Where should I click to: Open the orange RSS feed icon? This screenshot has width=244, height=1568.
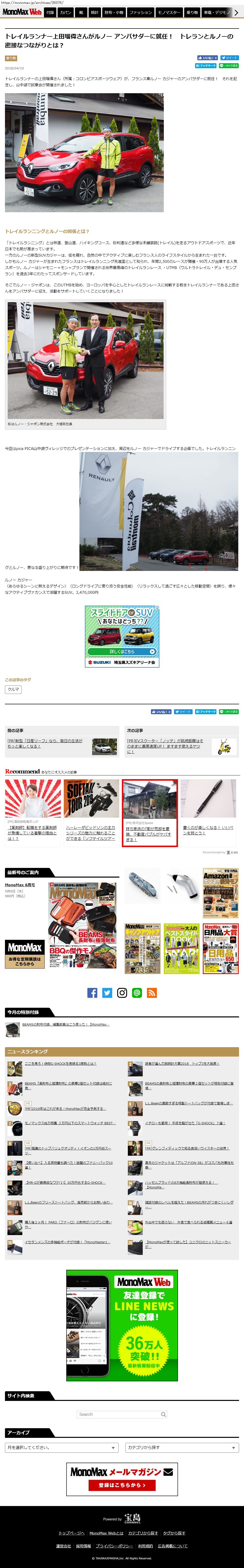(x=152, y=993)
